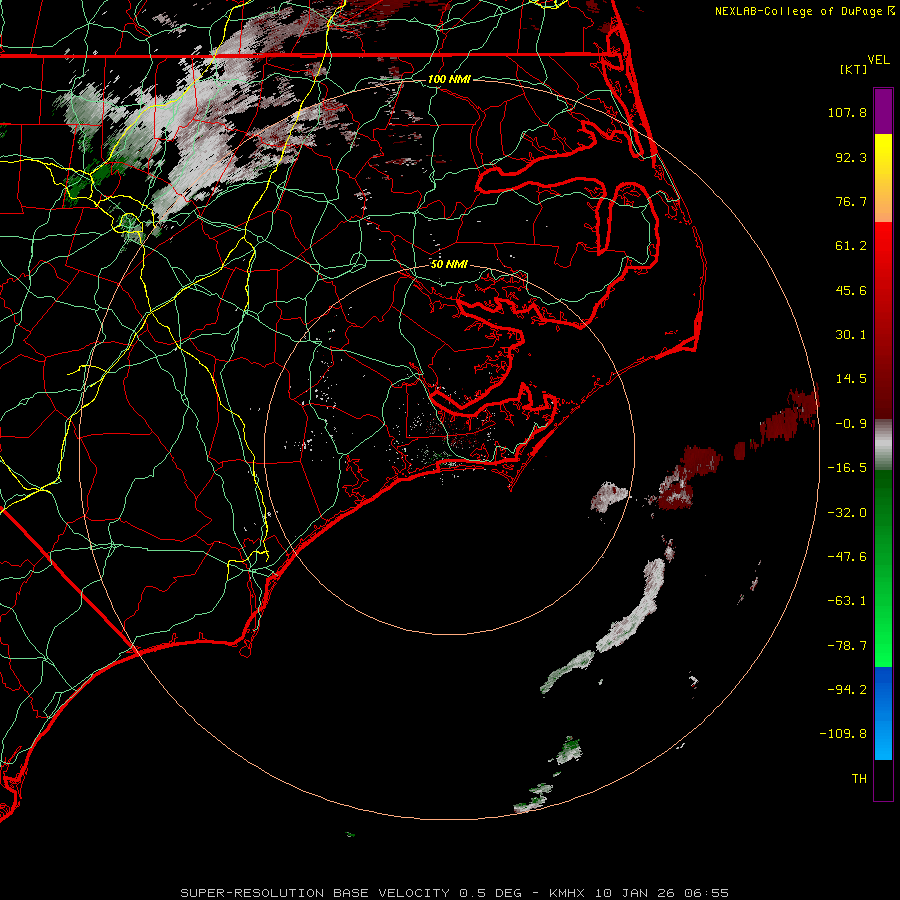Image resolution: width=900 pixels, height=900 pixels.
Task: Click the green segment of the color bar
Action: 883,568
